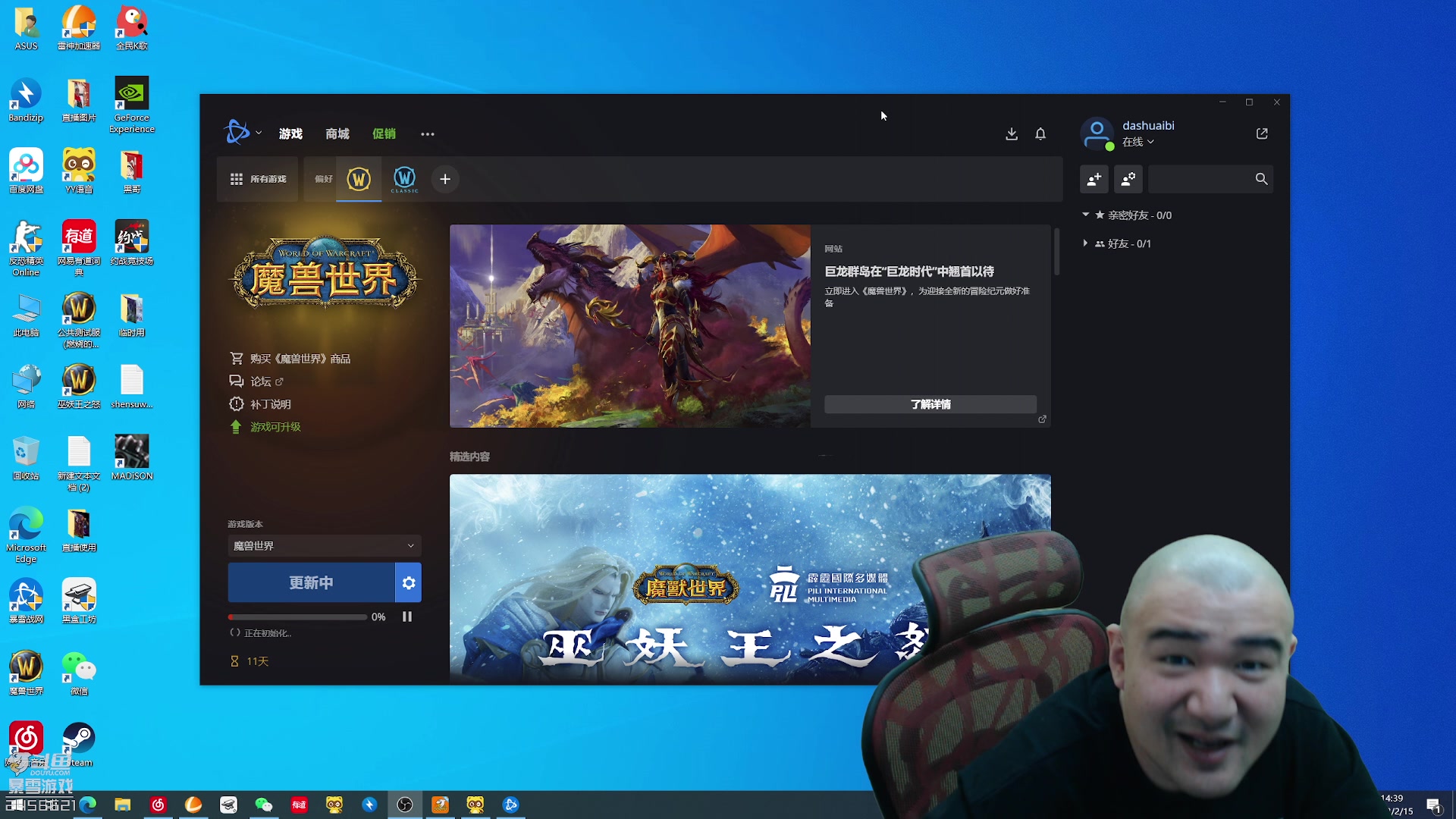Open 巫妖王之怒 desktop shortcut
Viewport: 1456px width, 819px height.
coord(79,386)
